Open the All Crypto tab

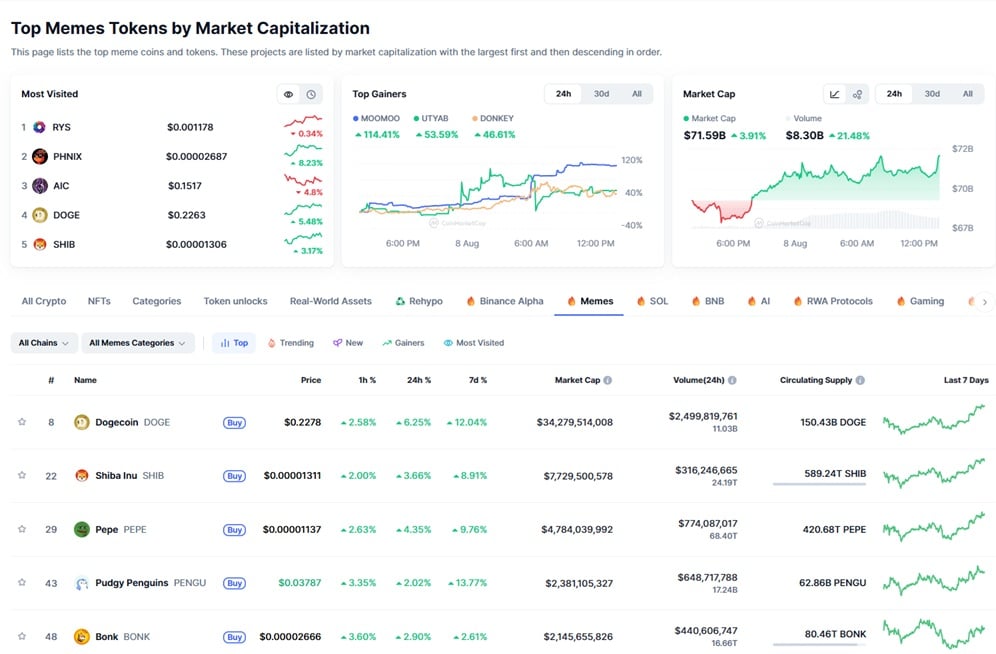(x=44, y=301)
